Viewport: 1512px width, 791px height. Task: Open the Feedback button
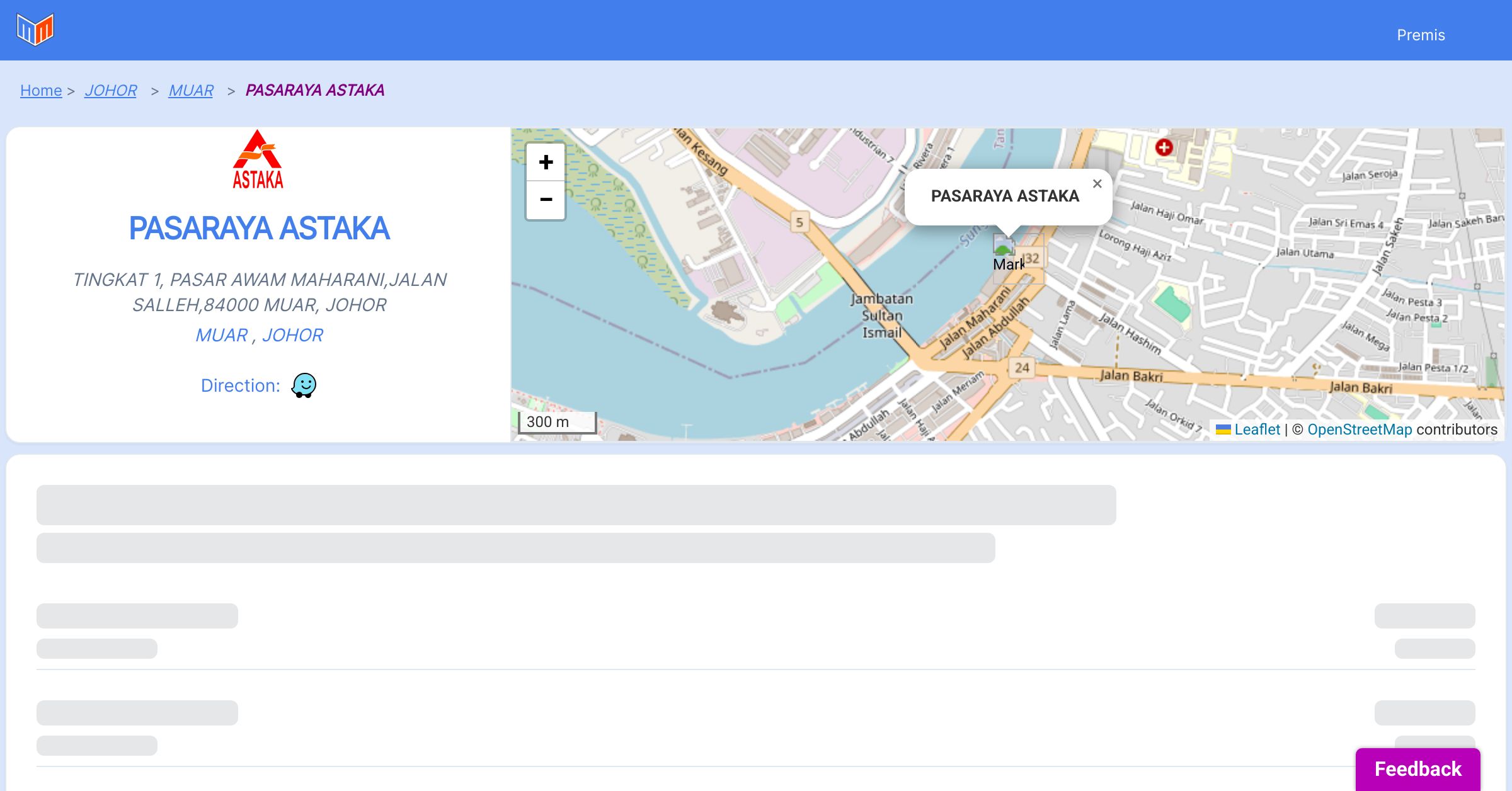[x=1417, y=768]
